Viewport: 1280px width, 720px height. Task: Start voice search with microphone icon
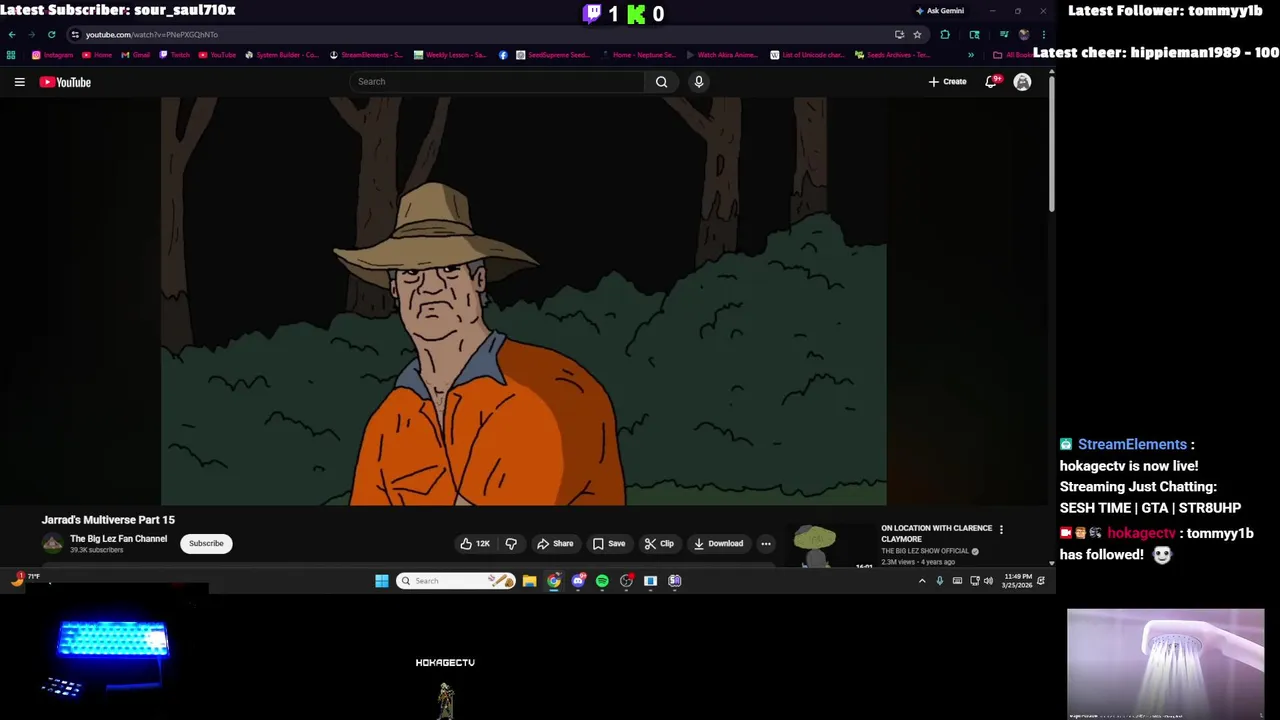pos(699,82)
